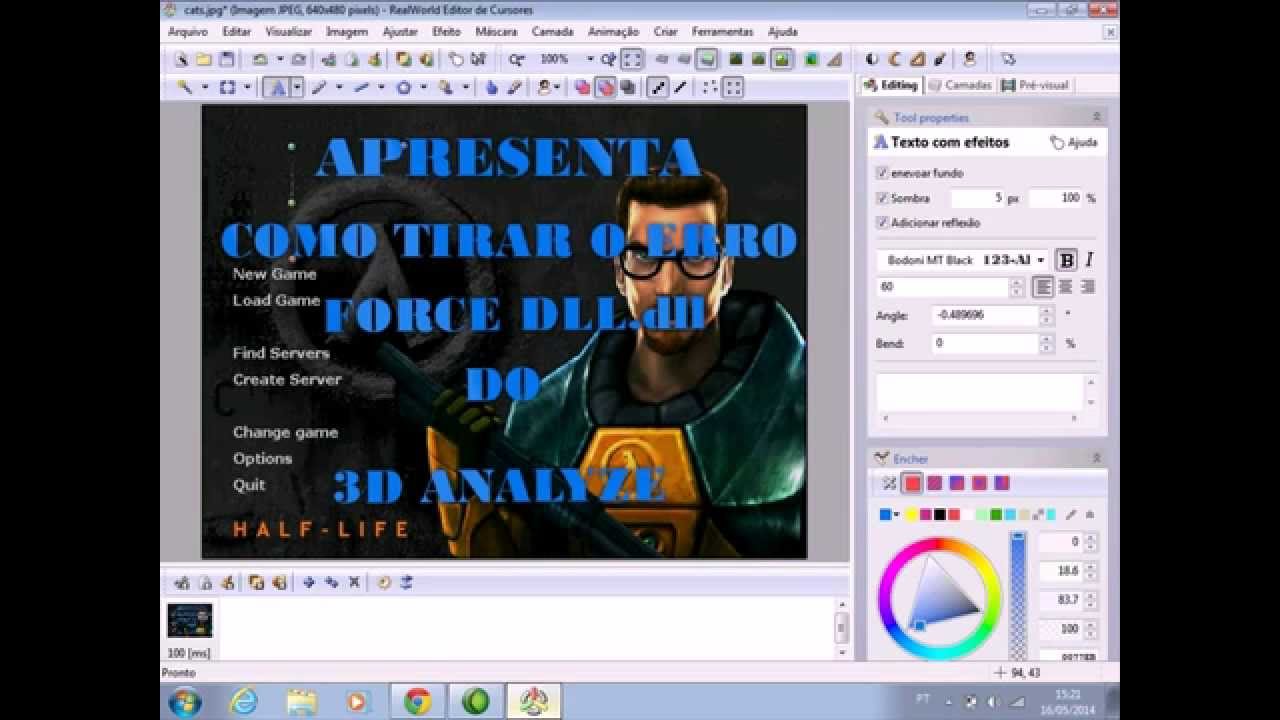Open the Undo history dropdown arrow

coord(279,59)
